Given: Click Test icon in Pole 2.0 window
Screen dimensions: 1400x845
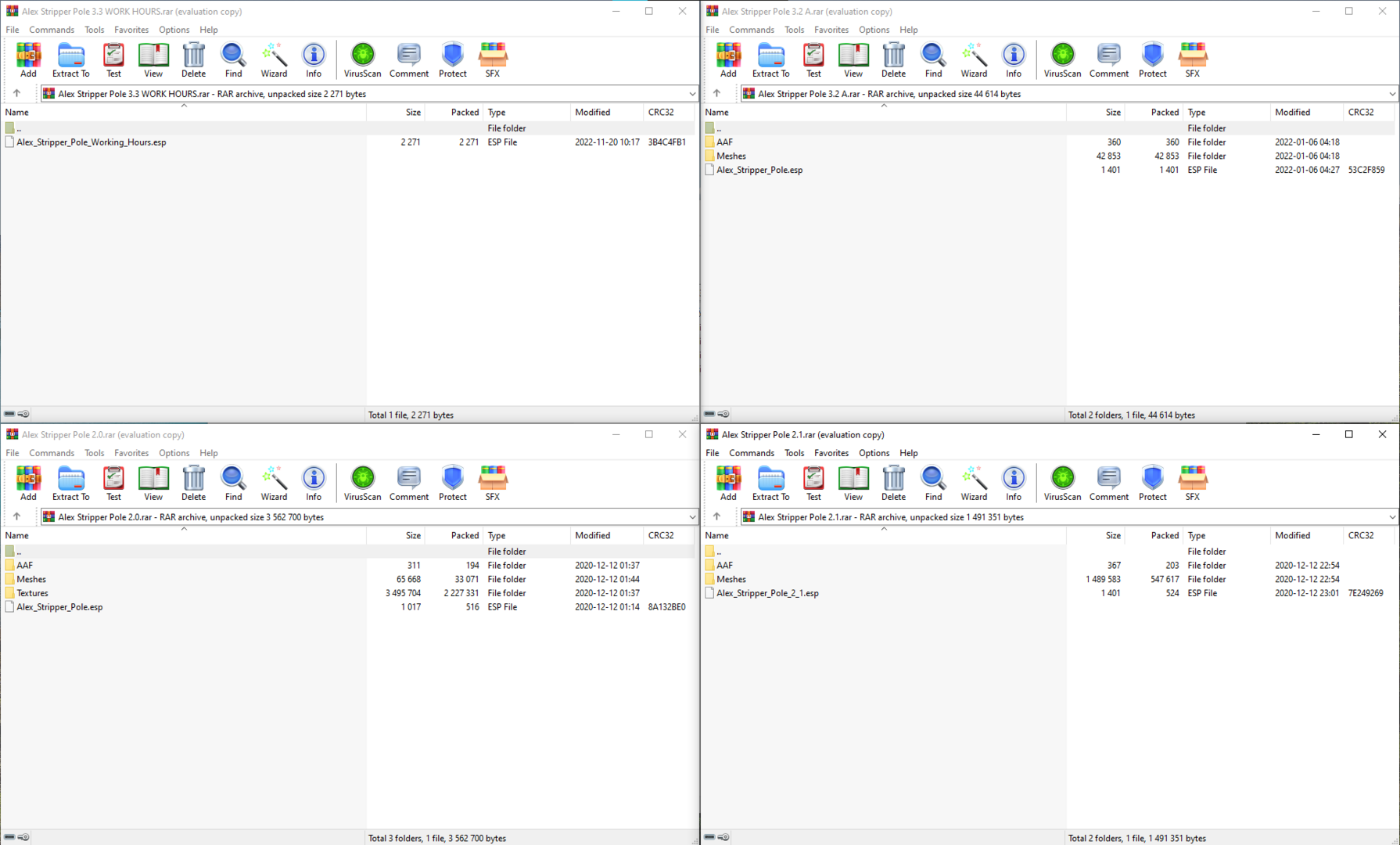Looking at the screenshot, I should click(x=113, y=484).
